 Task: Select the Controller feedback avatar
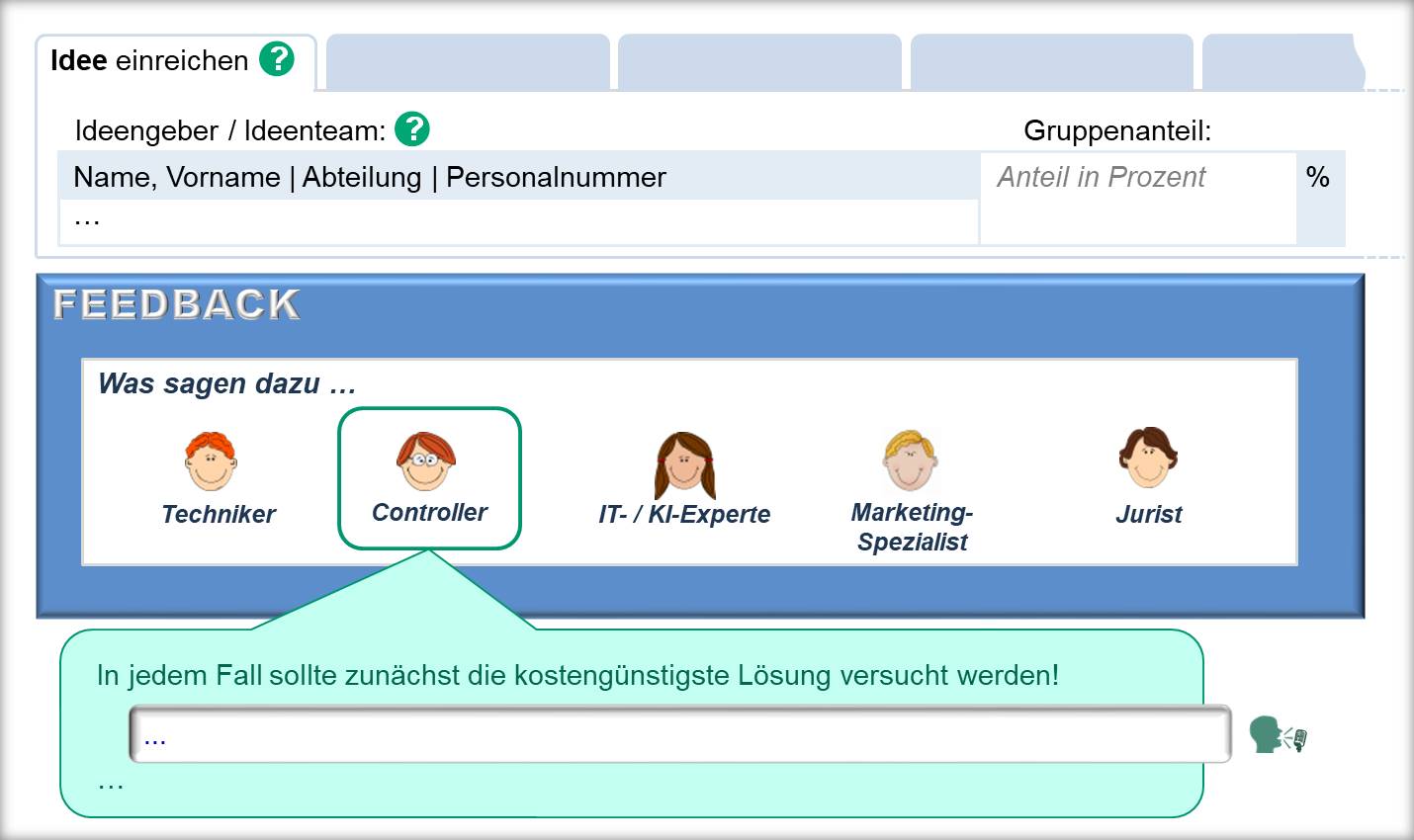(429, 464)
